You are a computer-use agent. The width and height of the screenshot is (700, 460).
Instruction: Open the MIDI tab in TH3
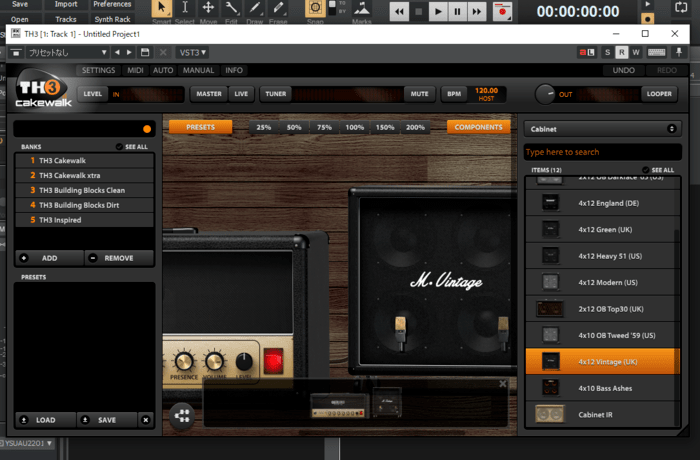click(135, 71)
